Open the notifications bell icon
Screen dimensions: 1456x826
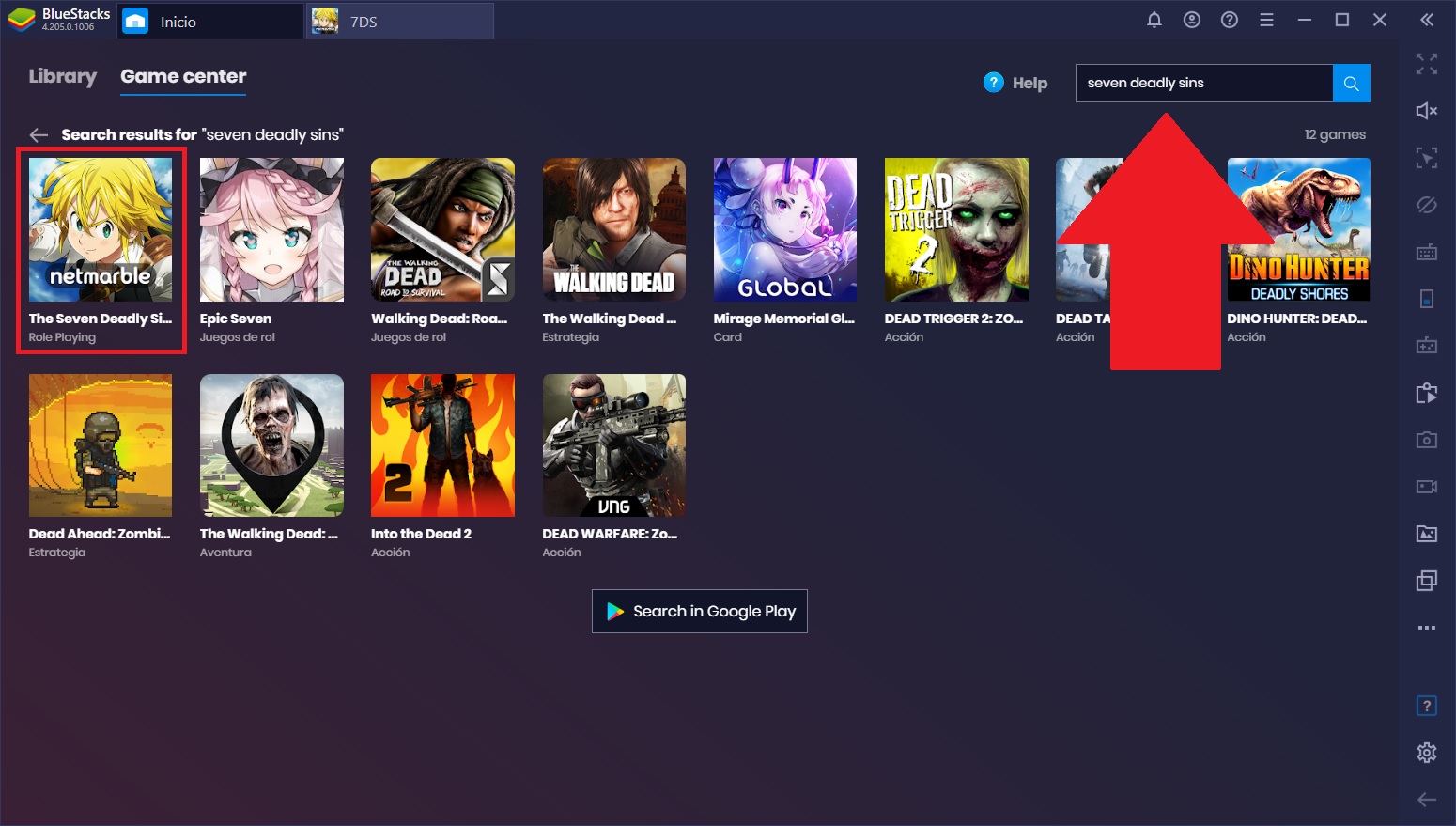(1154, 20)
